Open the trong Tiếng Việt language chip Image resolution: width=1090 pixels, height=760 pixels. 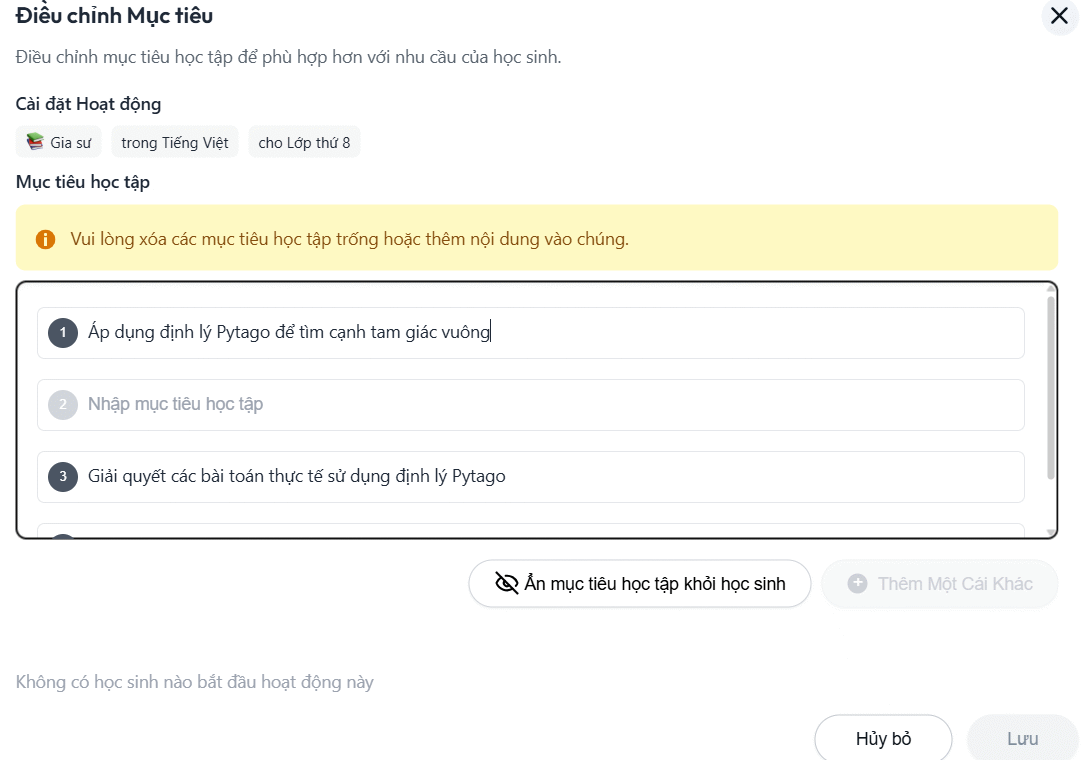tap(174, 141)
